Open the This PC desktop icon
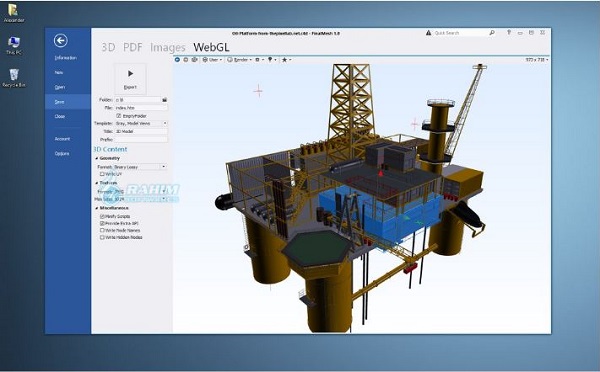 [14, 45]
